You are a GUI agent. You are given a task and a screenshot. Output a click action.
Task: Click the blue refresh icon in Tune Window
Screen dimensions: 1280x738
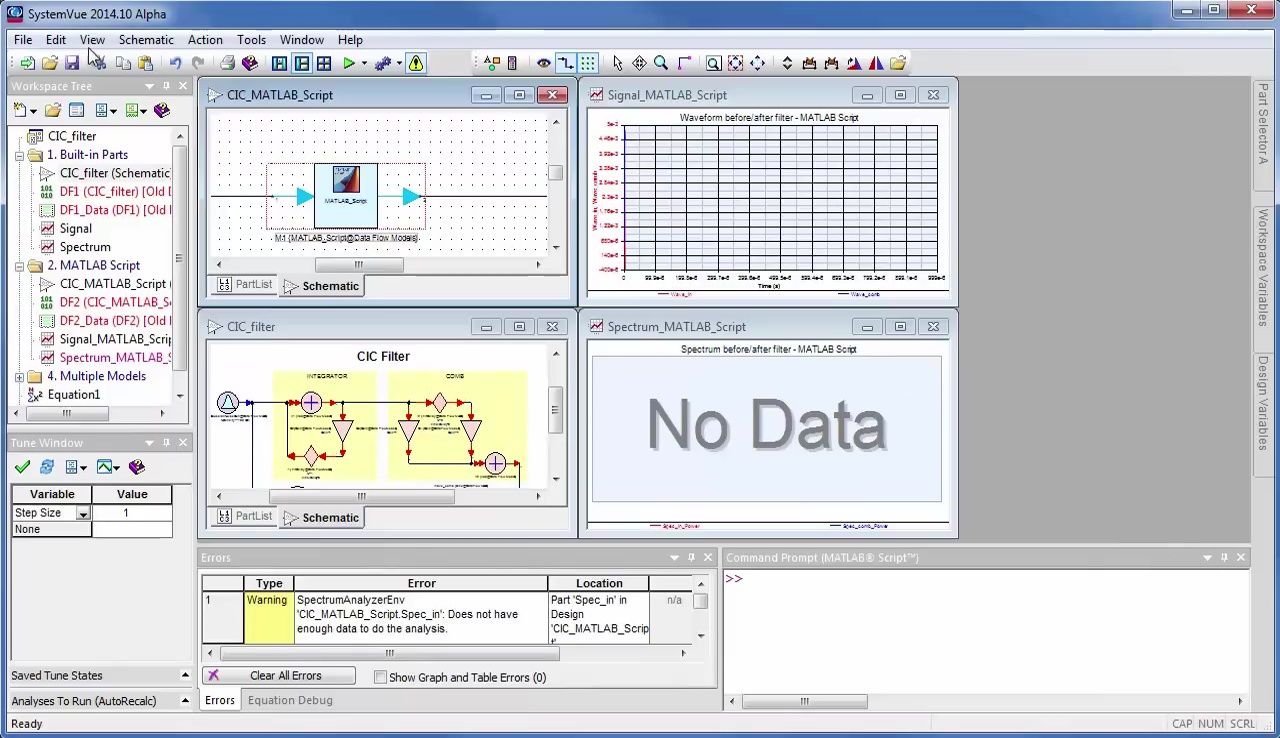(x=46, y=467)
